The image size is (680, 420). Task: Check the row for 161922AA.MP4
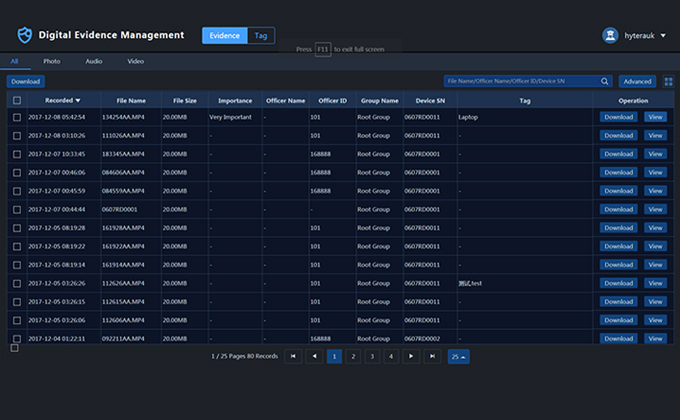pyautogui.click(x=17, y=246)
